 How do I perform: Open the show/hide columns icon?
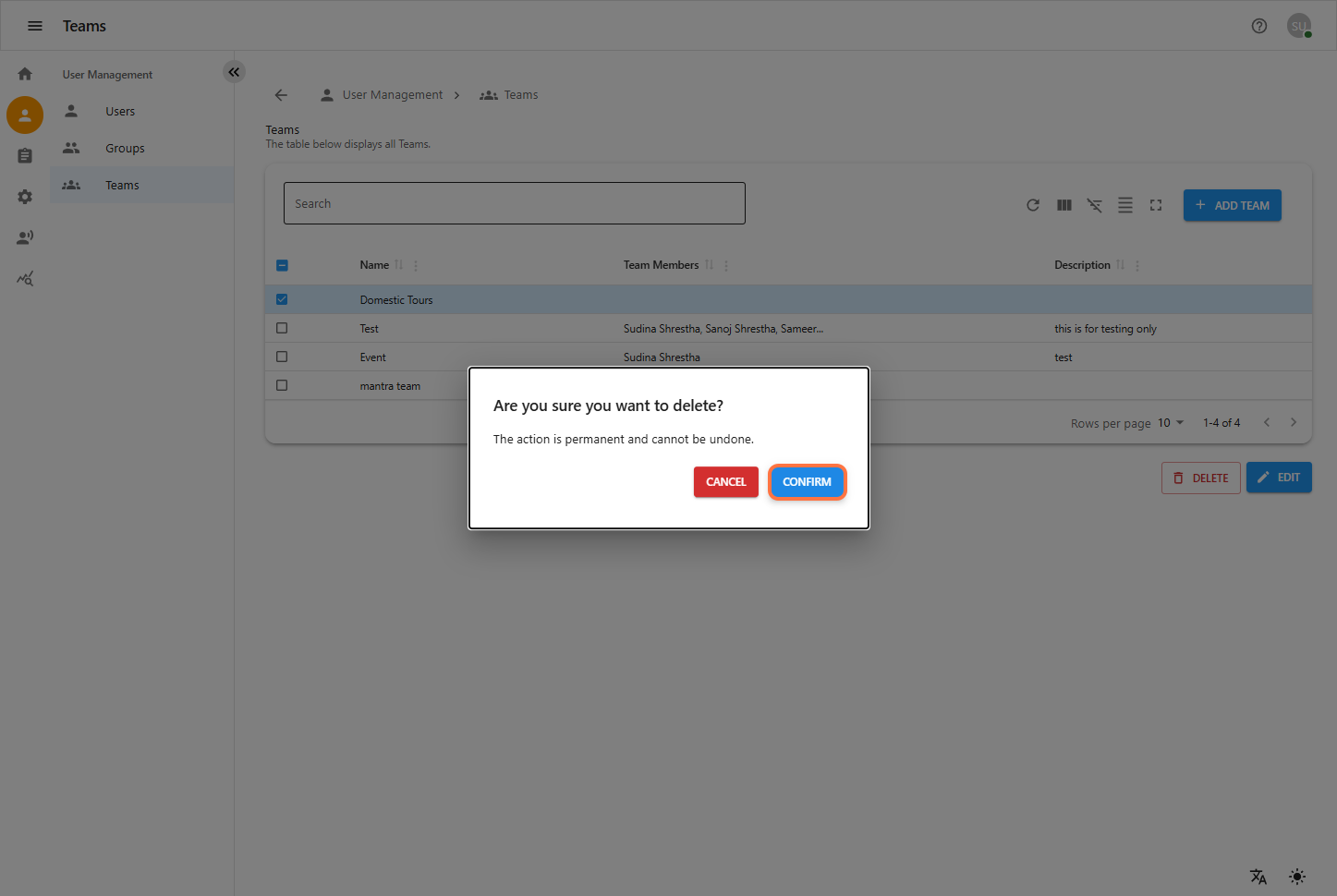pos(1064,205)
